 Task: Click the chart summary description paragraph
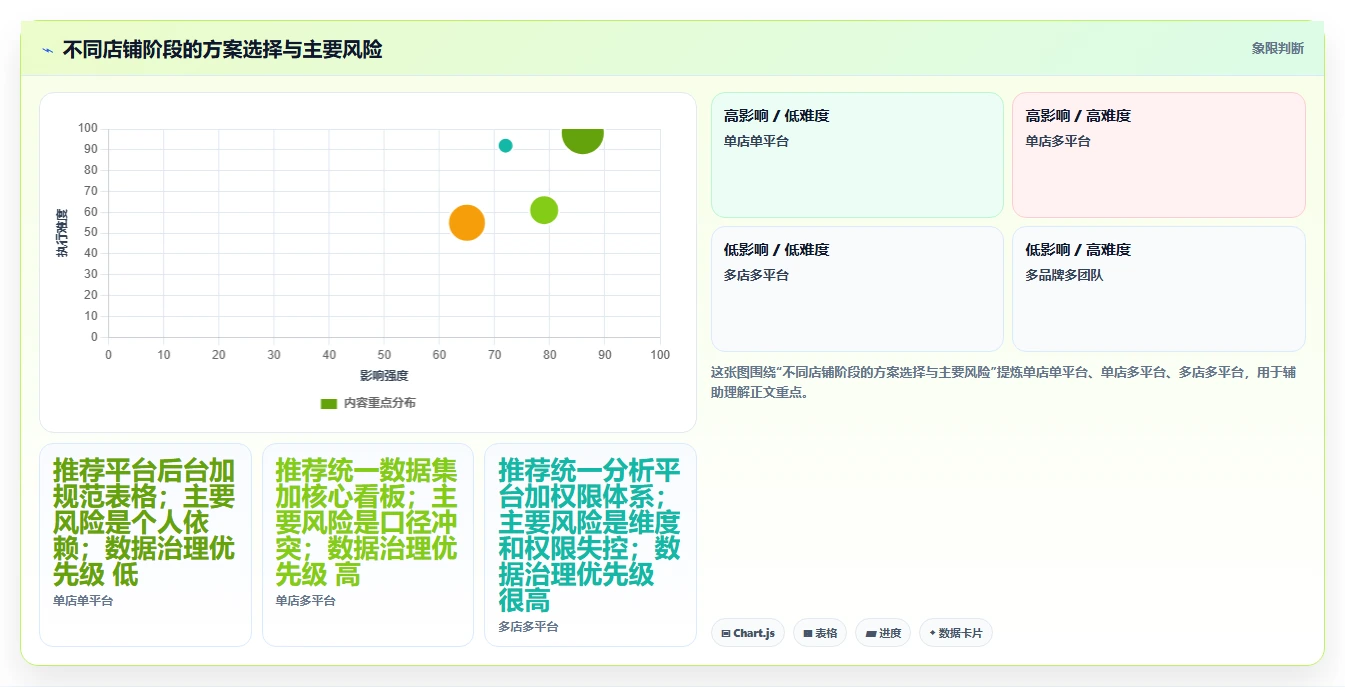(x=1003, y=382)
